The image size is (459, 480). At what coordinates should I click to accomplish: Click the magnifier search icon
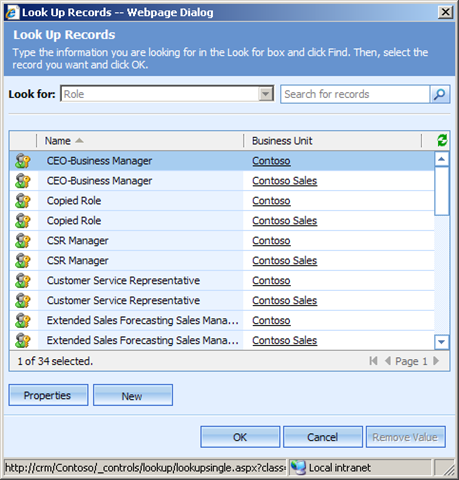[440, 94]
